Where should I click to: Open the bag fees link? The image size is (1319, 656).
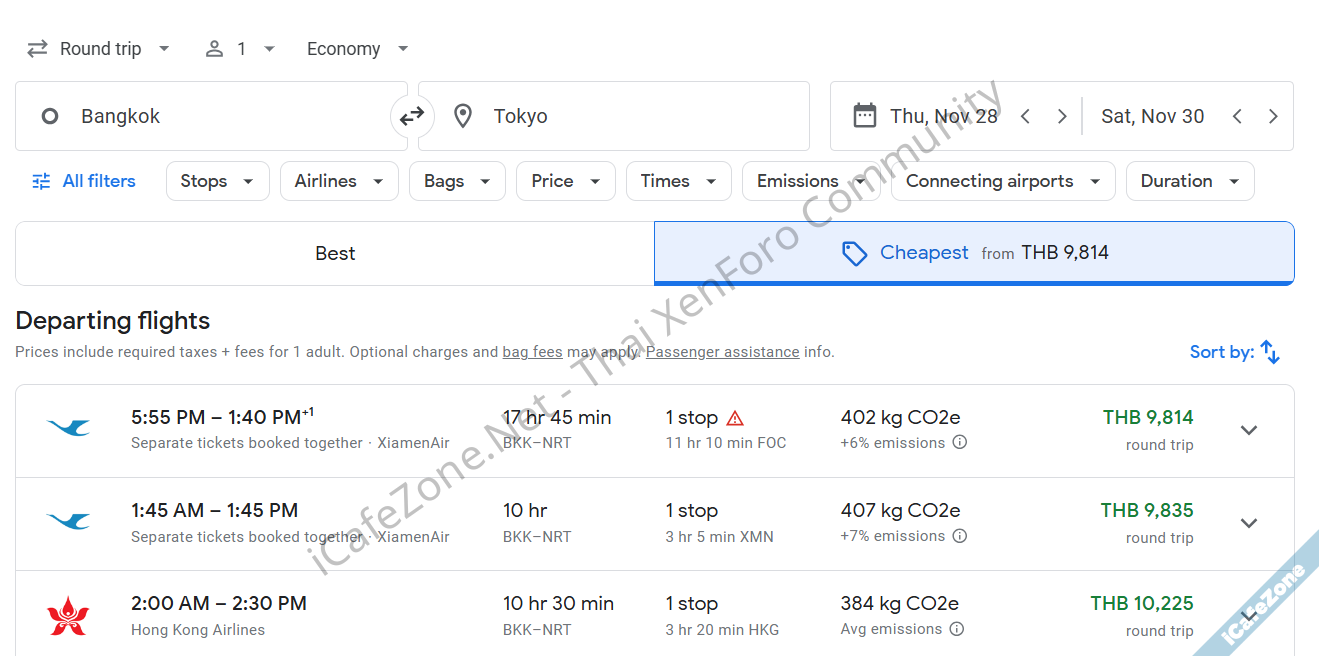click(x=532, y=352)
